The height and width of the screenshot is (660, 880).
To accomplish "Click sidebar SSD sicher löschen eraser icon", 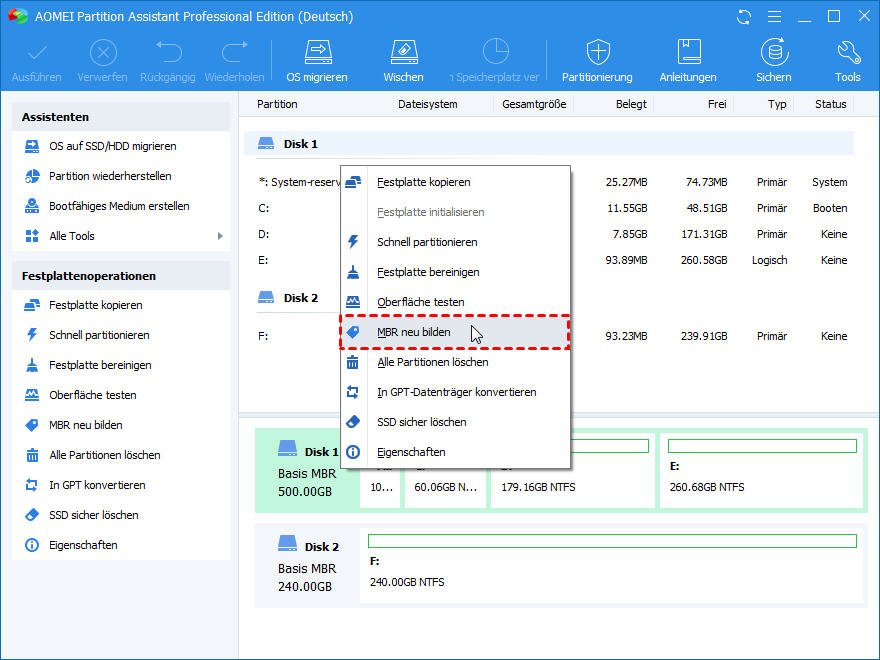I will [x=32, y=515].
